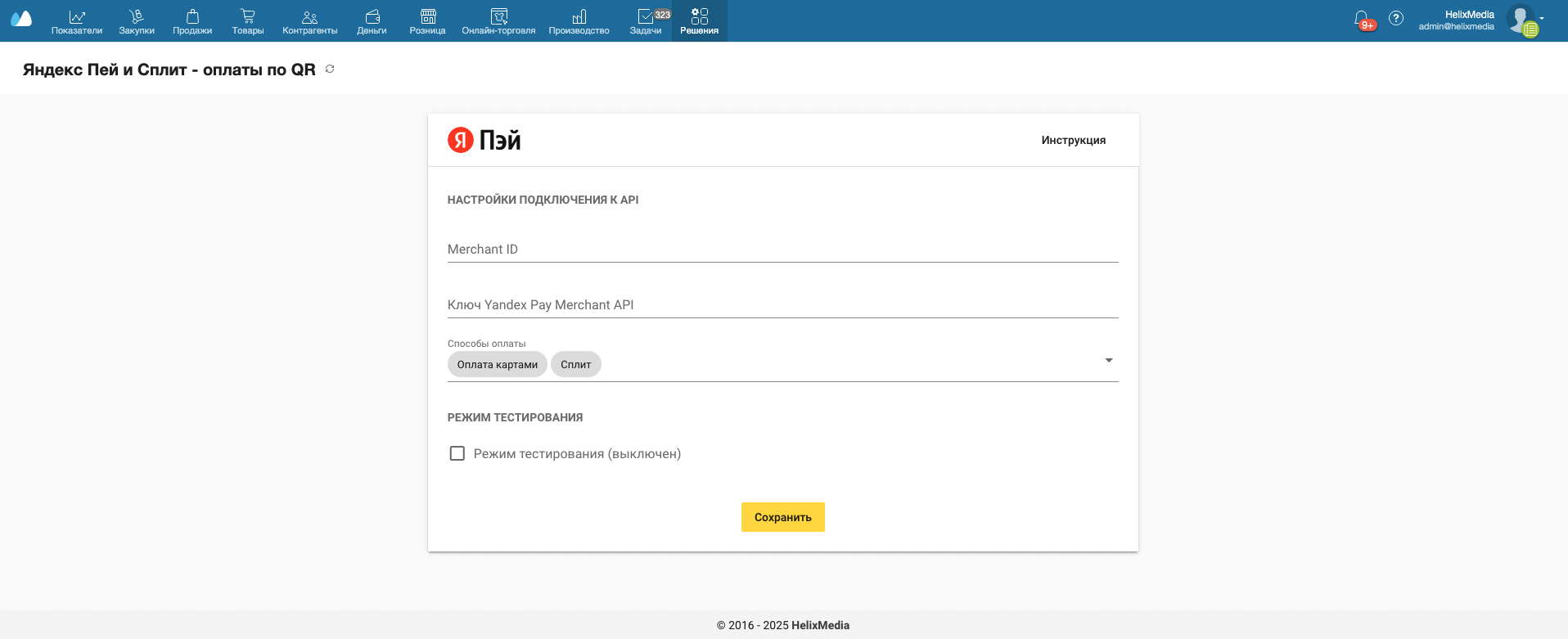Open the user avatar menu
1568x639 pixels.
[x=1522, y=20]
